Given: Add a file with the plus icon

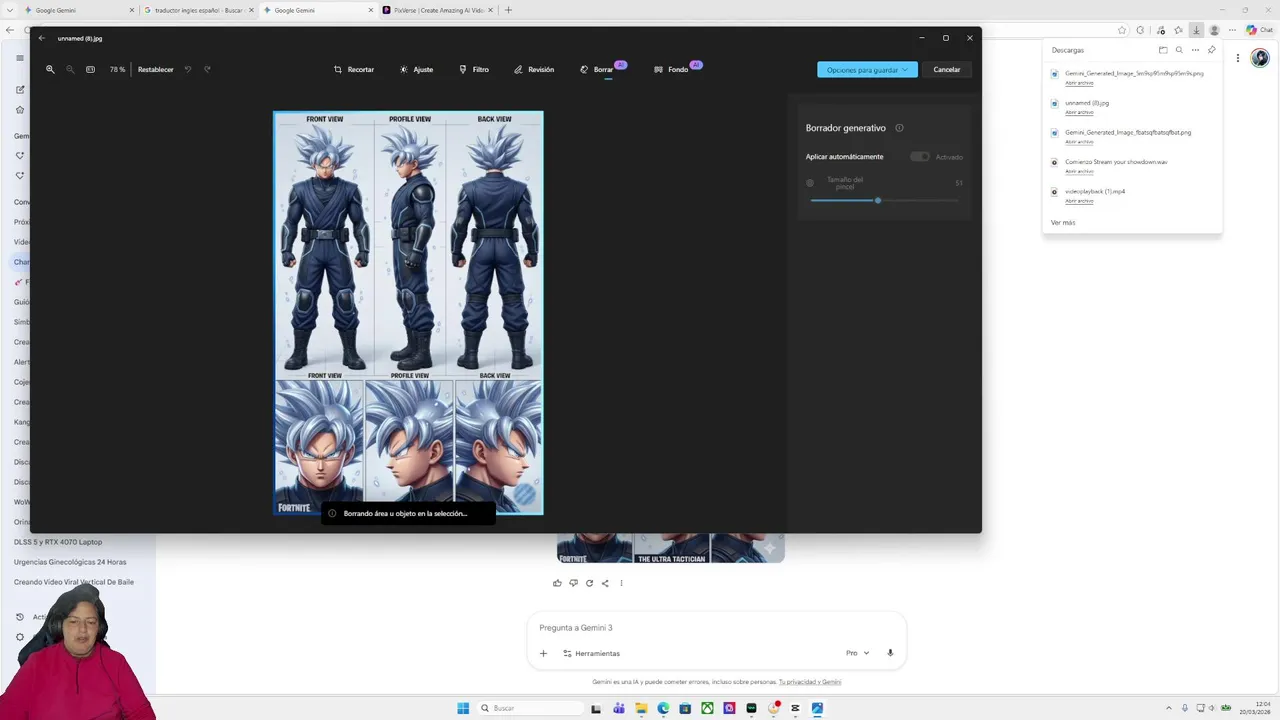Looking at the screenshot, I should pyautogui.click(x=543, y=653).
